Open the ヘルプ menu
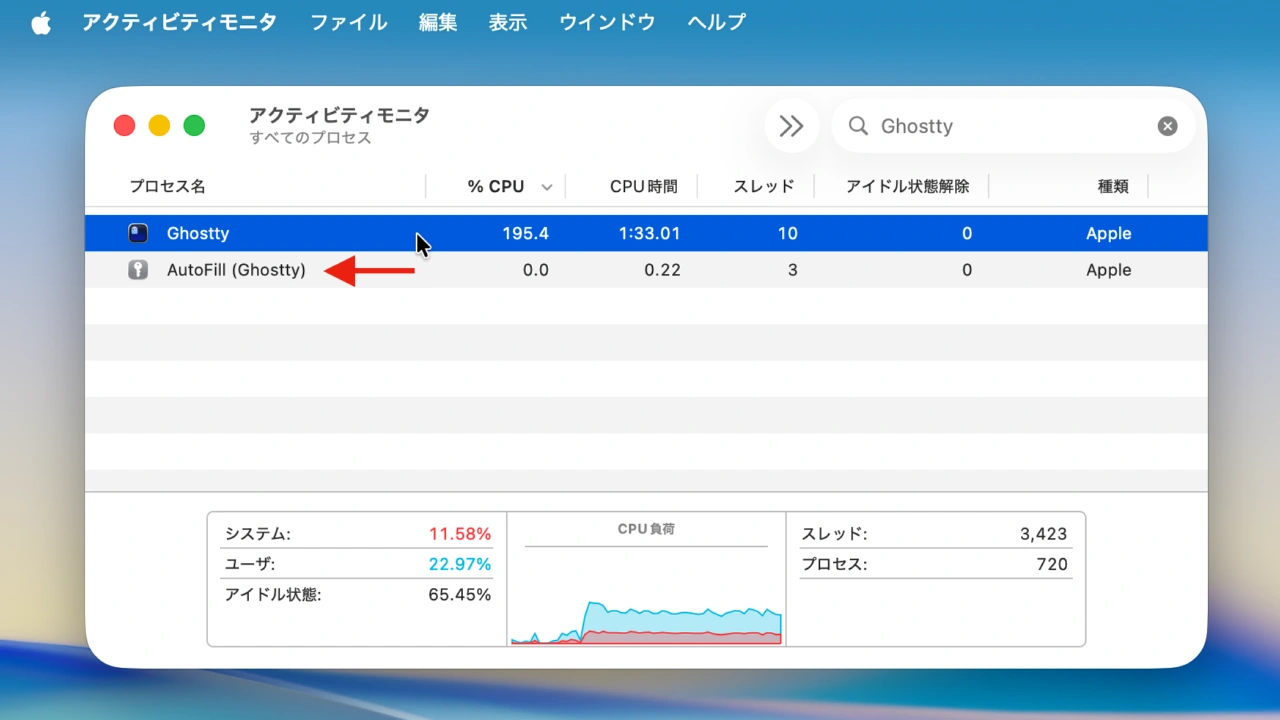Viewport: 1280px width, 720px height. [x=716, y=22]
